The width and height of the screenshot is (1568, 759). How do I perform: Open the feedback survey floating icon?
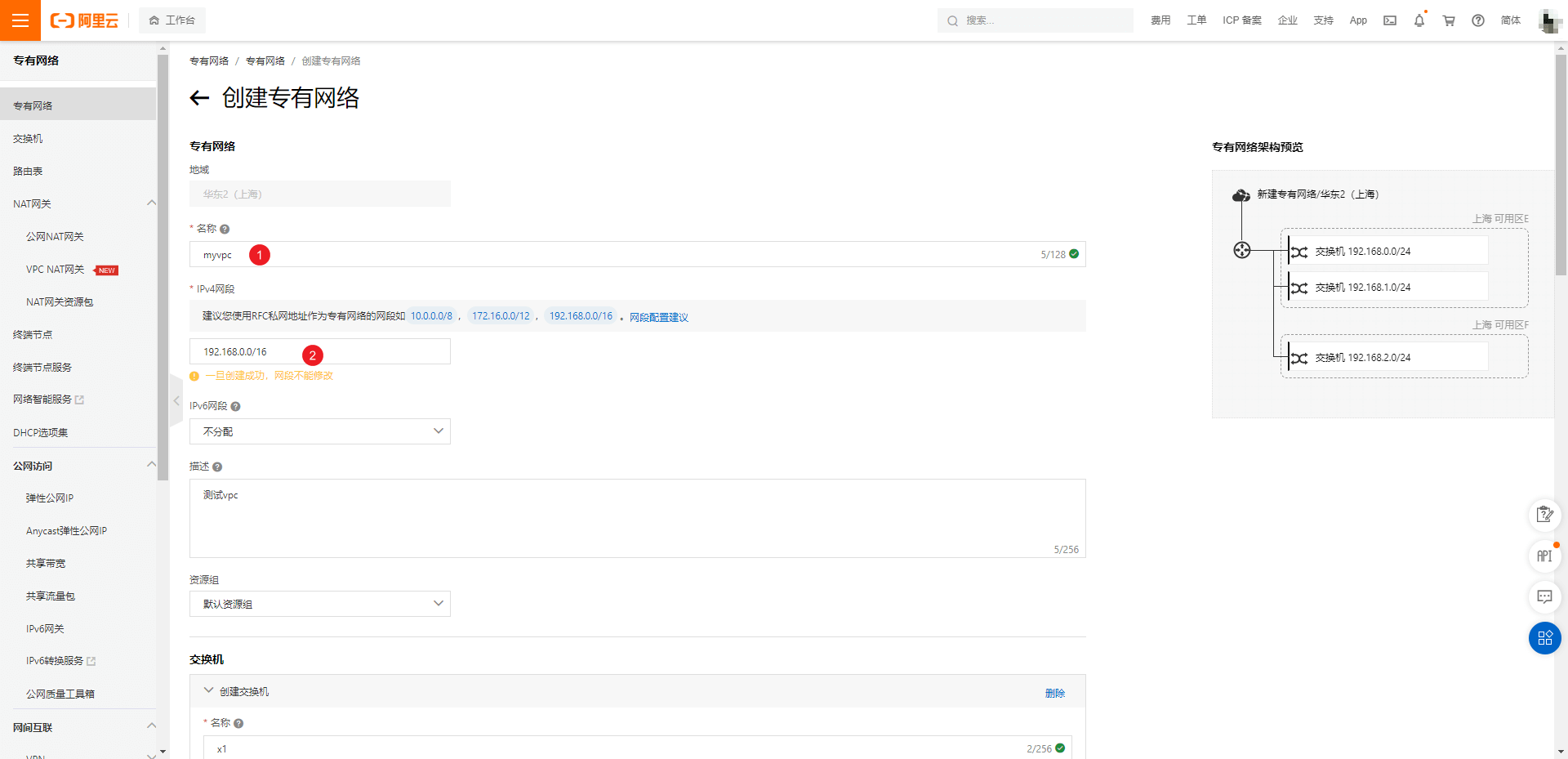pyautogui.click(x=1544, y=515)
